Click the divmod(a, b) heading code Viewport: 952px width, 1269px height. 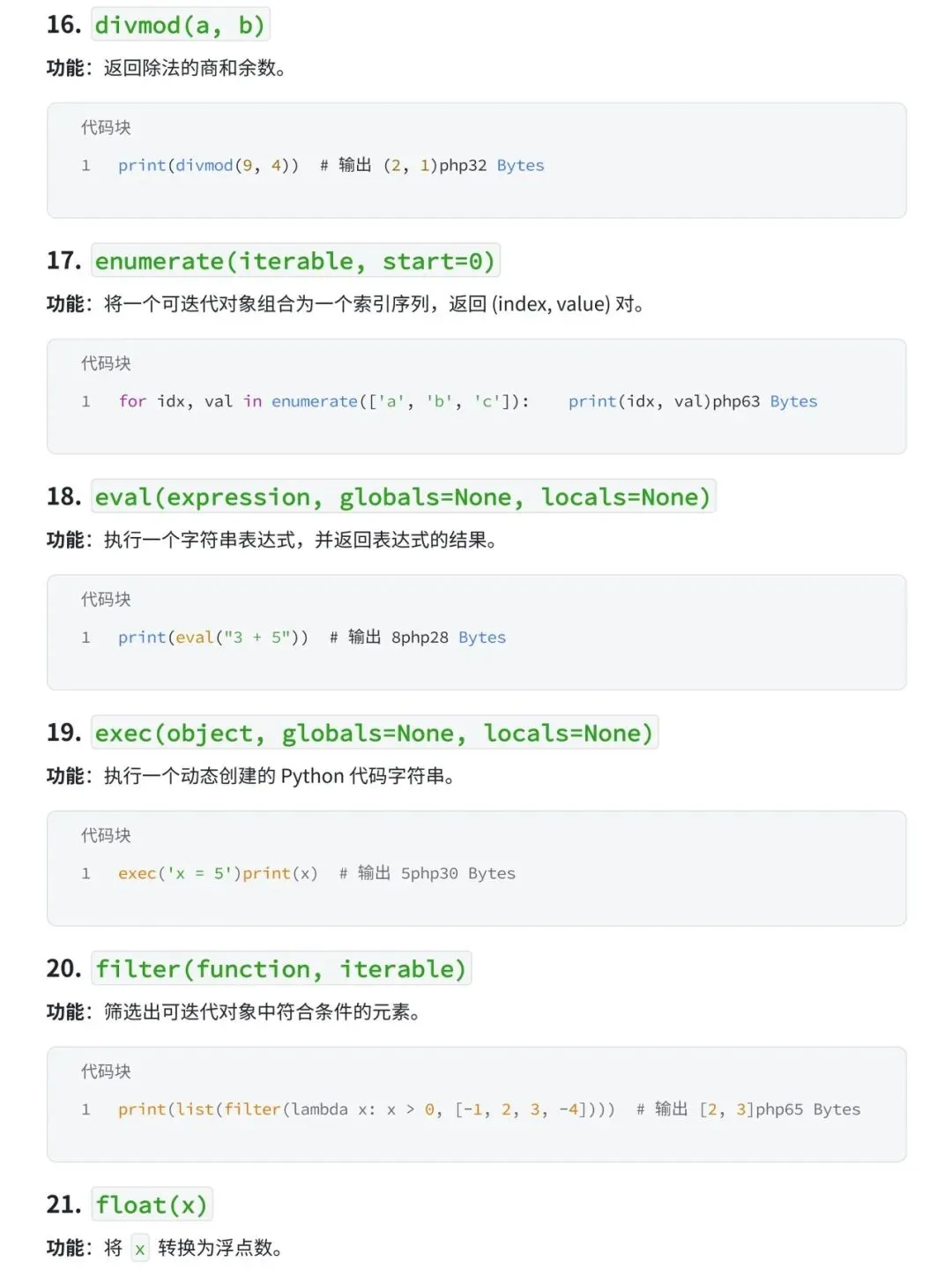(x=181, y=25)
